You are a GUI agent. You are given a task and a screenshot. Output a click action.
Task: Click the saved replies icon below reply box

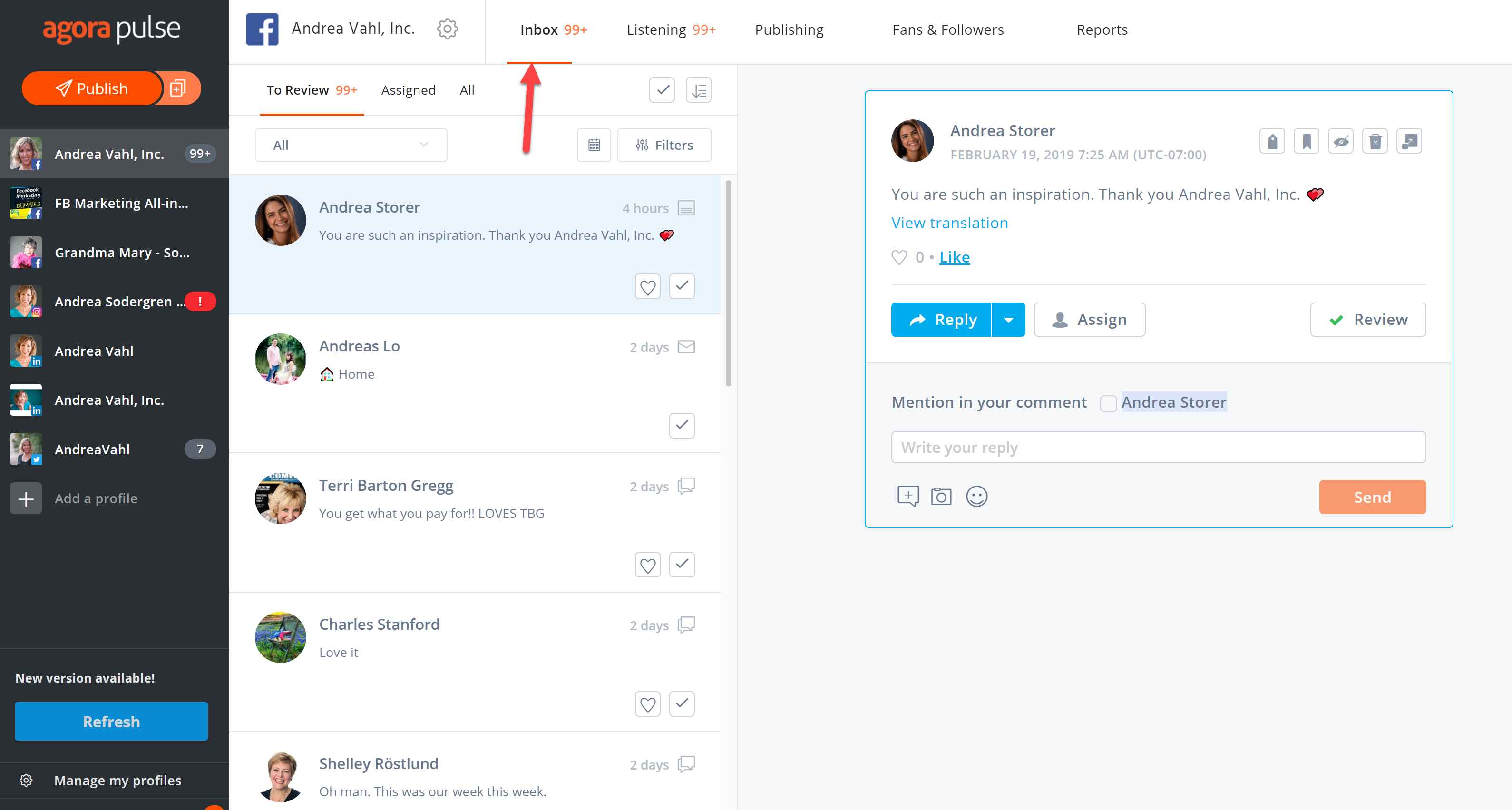click(x=907, y=497)
